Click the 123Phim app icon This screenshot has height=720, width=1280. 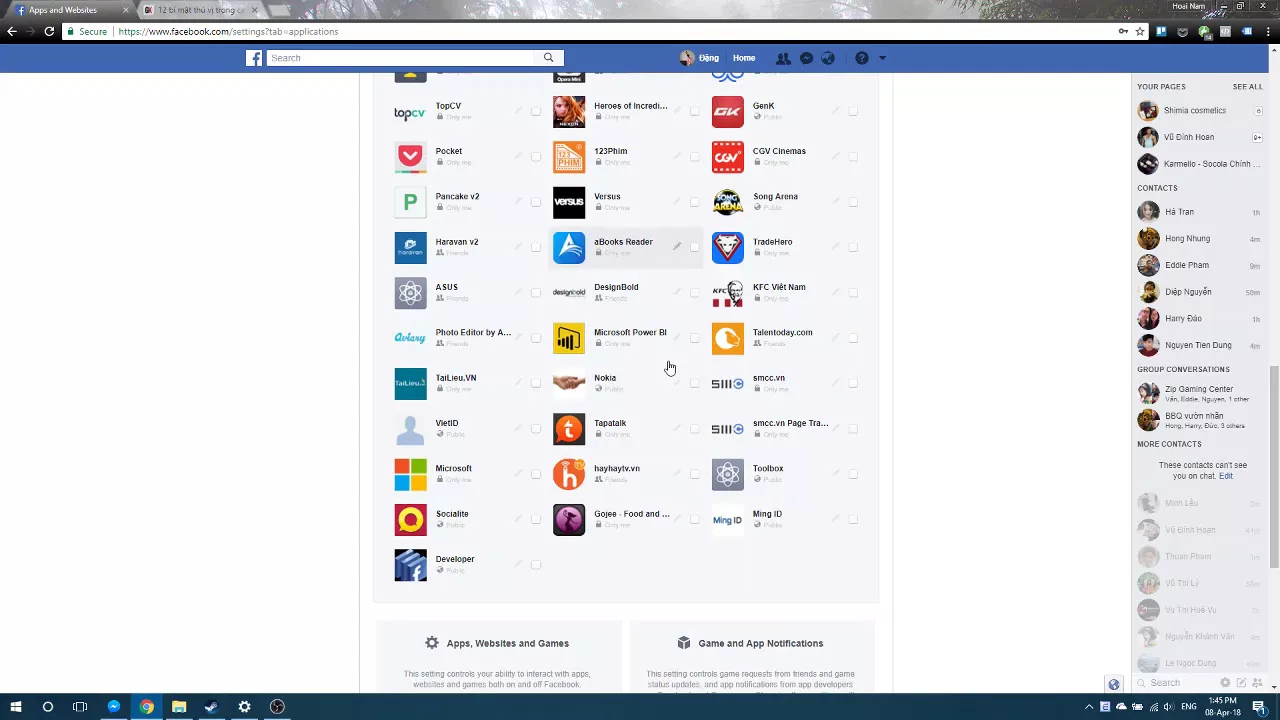pos(569,157)
